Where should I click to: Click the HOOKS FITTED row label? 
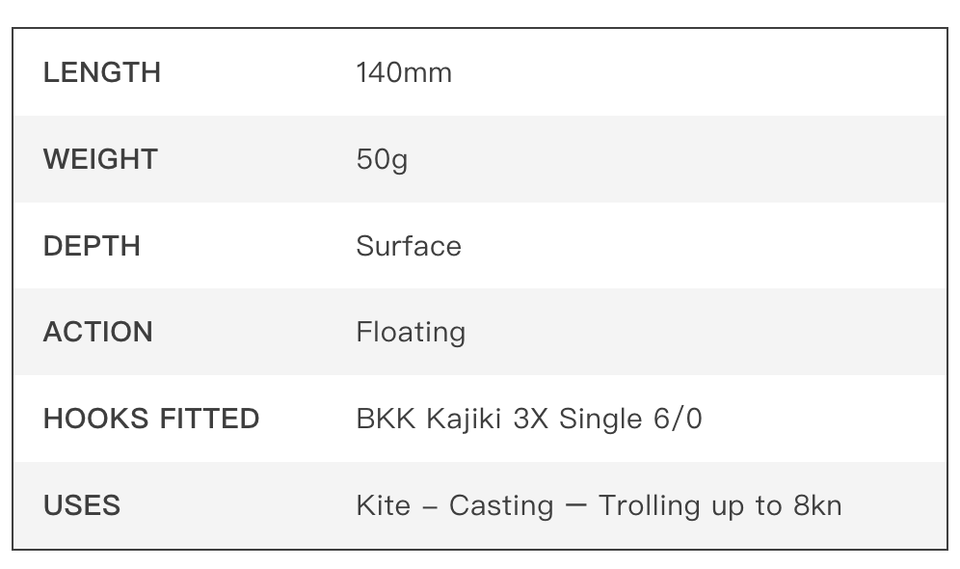coord(151,419)
